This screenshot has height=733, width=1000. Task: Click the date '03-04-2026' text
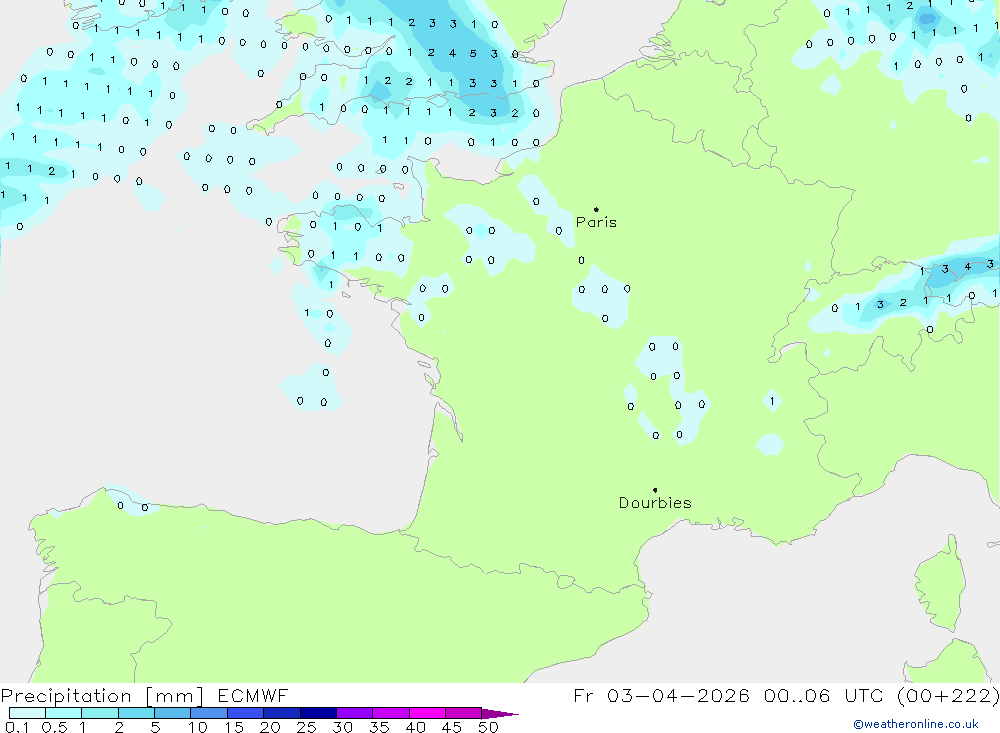(x=678, y=696)
